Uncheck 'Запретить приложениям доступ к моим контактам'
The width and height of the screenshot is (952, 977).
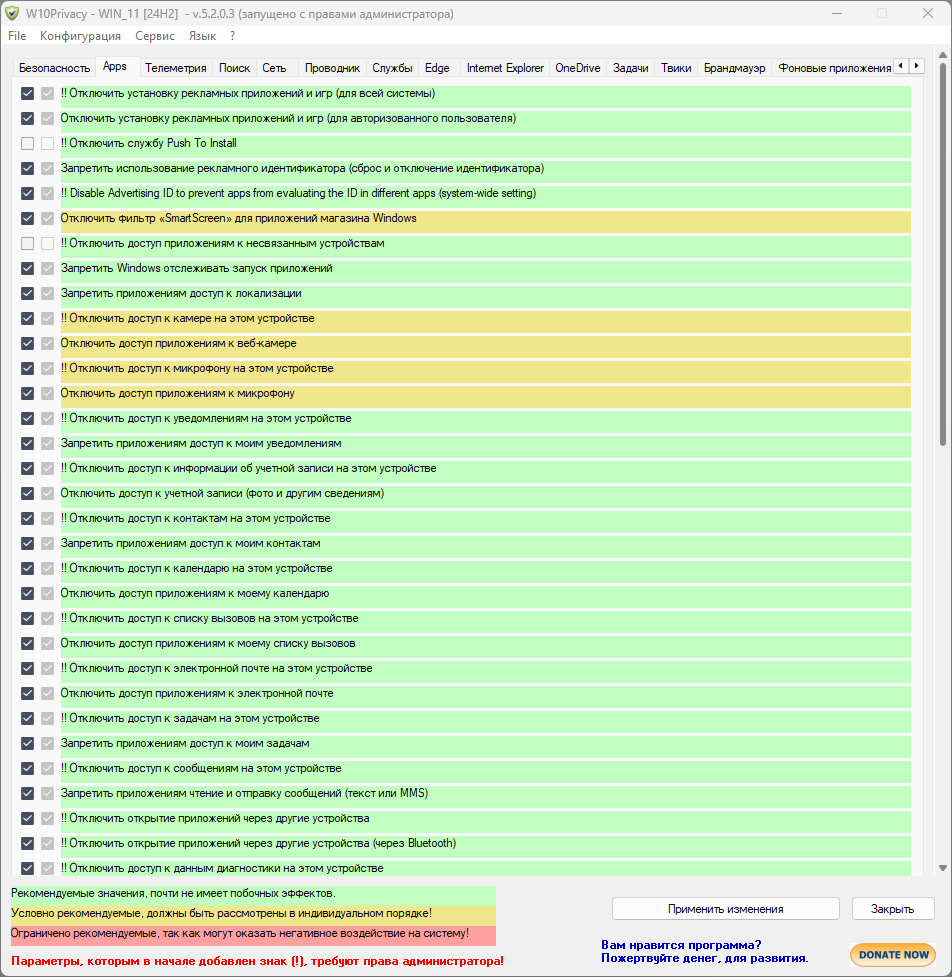point(27,543)
